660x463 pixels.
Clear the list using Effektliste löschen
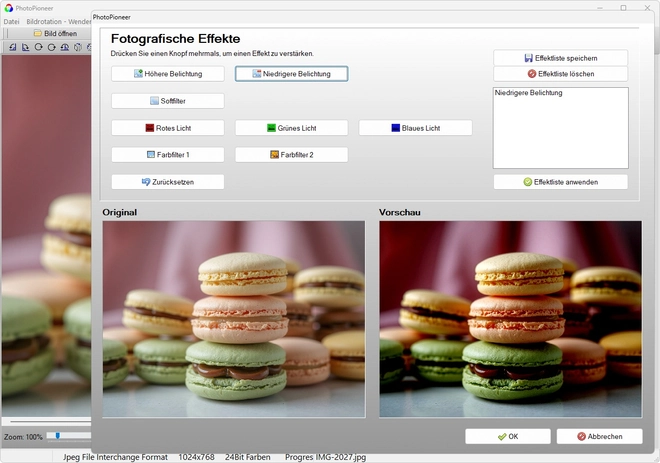pos(560,74)
